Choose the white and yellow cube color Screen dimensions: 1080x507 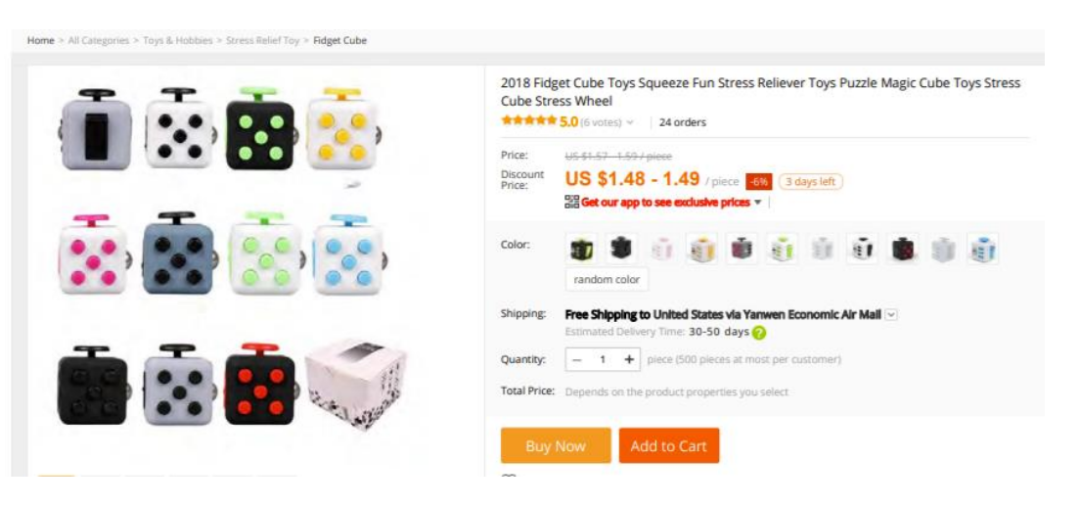702,248
